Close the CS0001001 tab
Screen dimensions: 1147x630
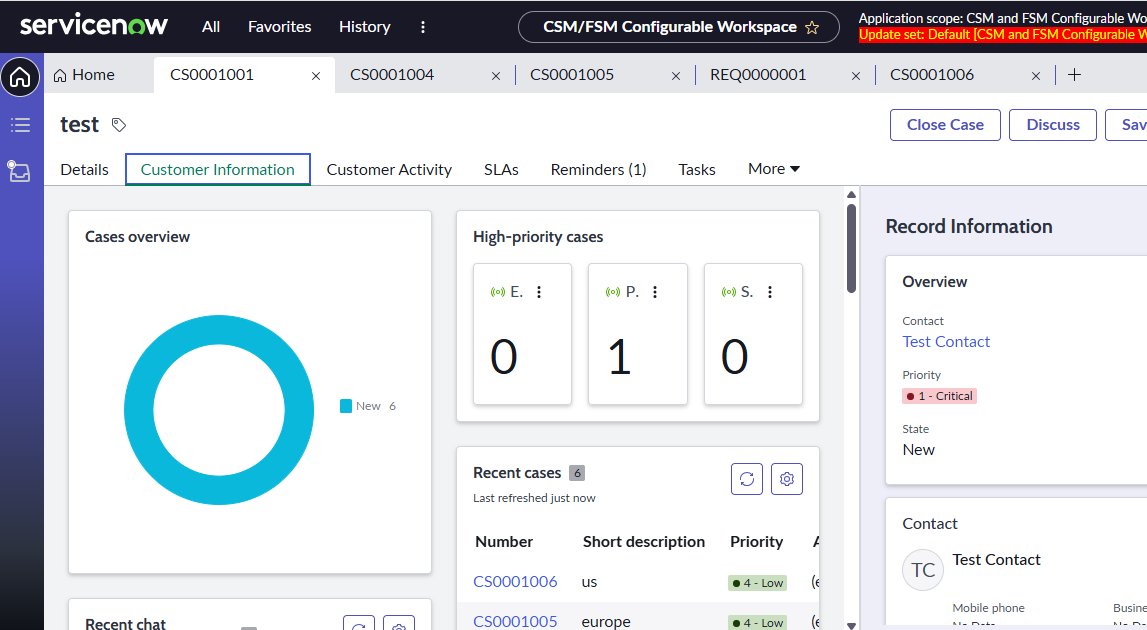[x=316, y=75]
